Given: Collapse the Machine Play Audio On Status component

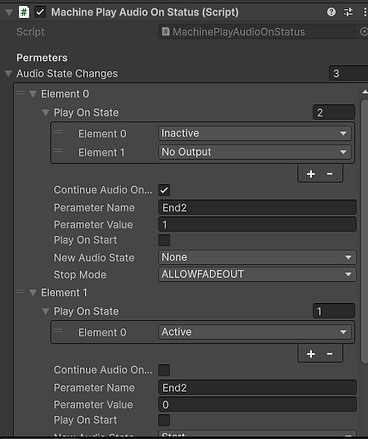Looking at the screenshot, I should pyautogui.click(x=9, y=13).
